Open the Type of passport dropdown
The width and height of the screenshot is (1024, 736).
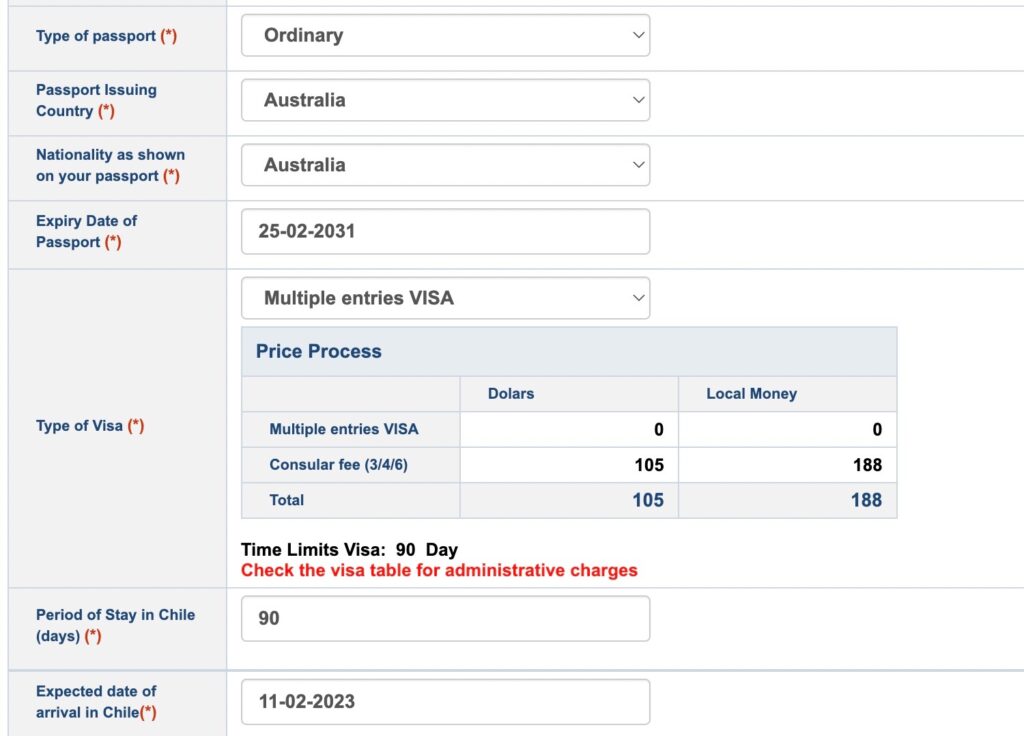point(445,35)
